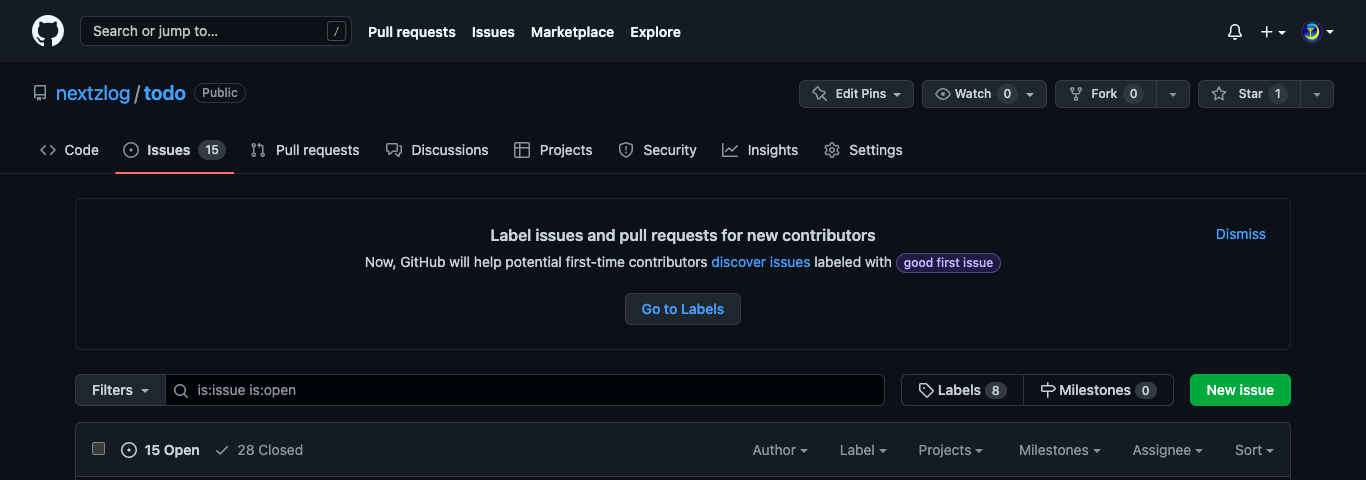Expand the star lists arrow
The image size is (1366, 480).
tap(1317, 94)
